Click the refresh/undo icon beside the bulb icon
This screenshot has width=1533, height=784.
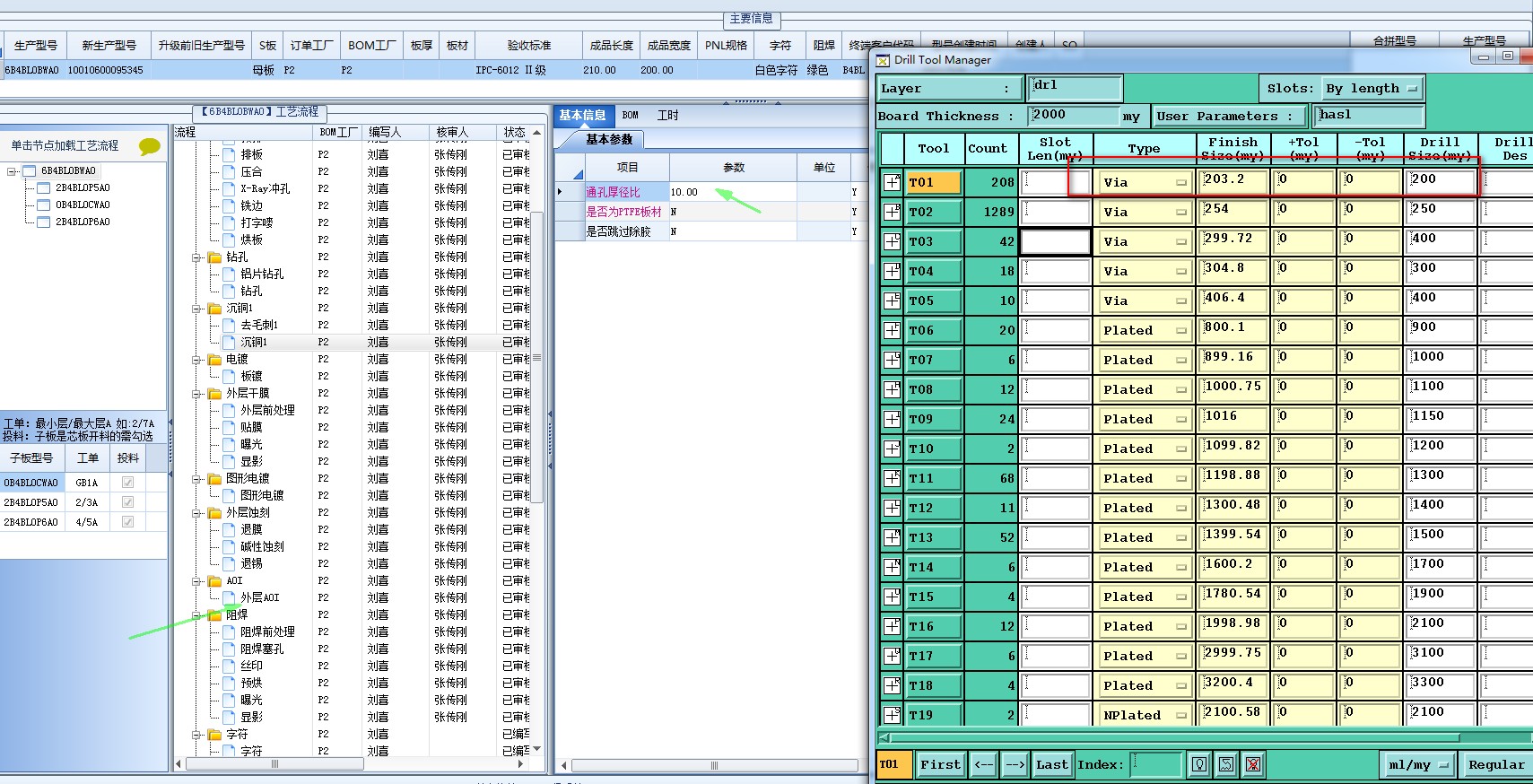pyautogui.click(x=1226, y=764)
